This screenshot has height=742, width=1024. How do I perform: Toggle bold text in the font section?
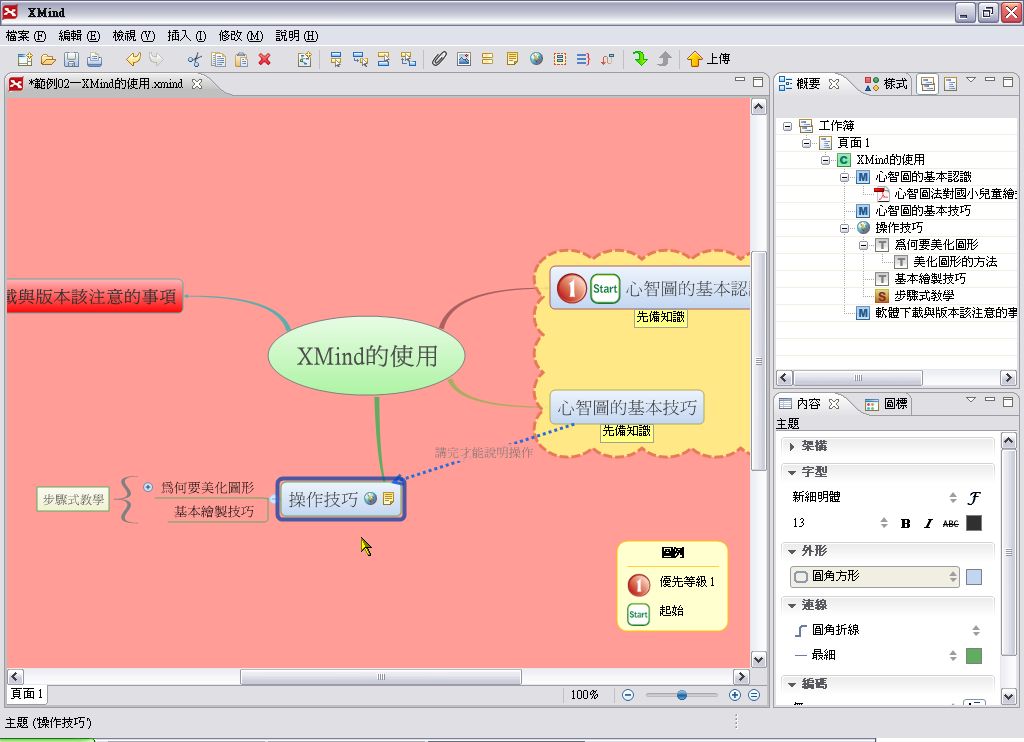905,523
